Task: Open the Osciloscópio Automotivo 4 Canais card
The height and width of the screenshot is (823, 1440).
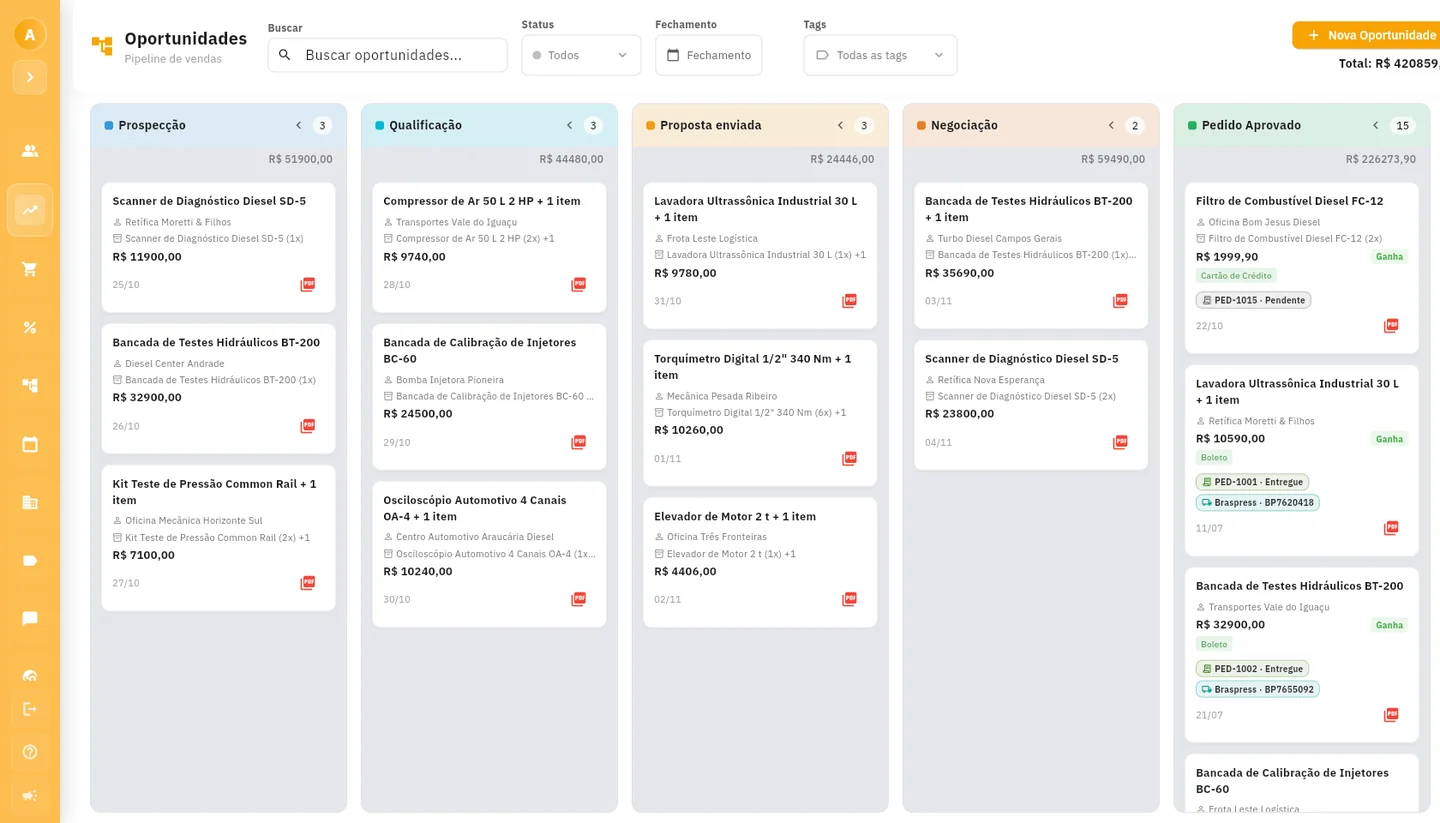Action: coord(489,554)
